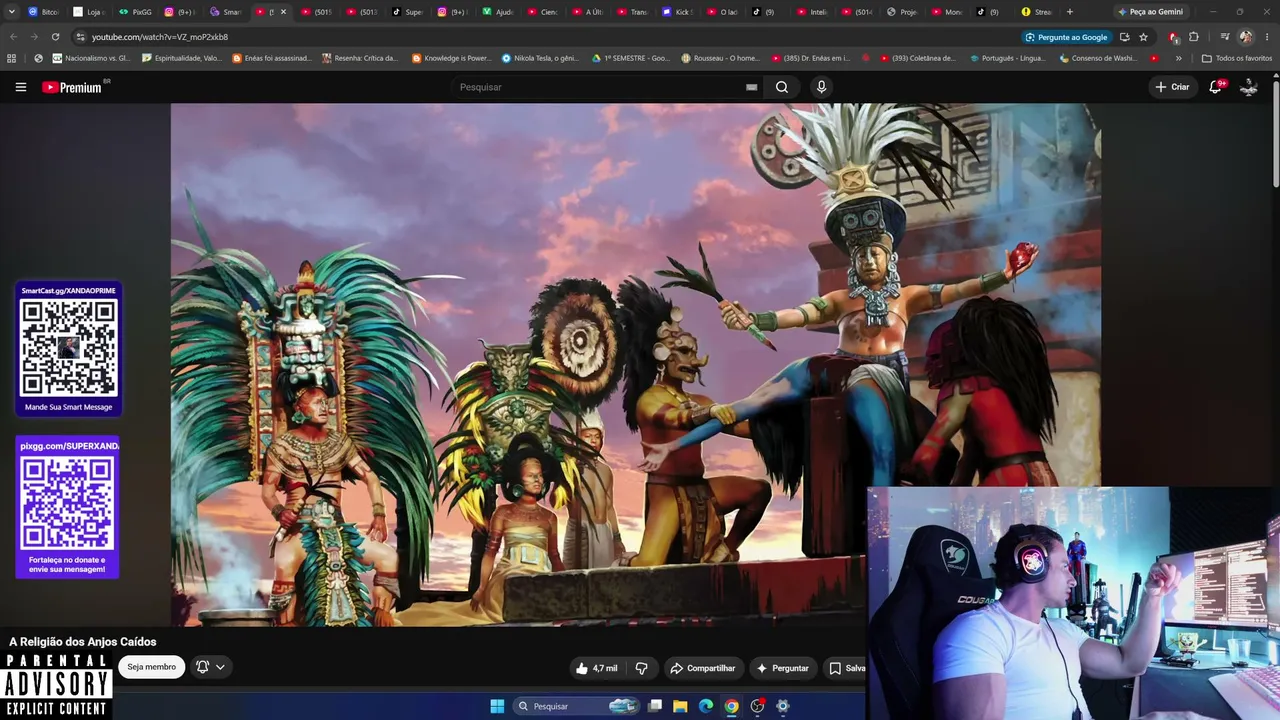This screenshot has height=720, width=1280.
Task: Switch to the Ajuda tab
Action: (498, 12)
